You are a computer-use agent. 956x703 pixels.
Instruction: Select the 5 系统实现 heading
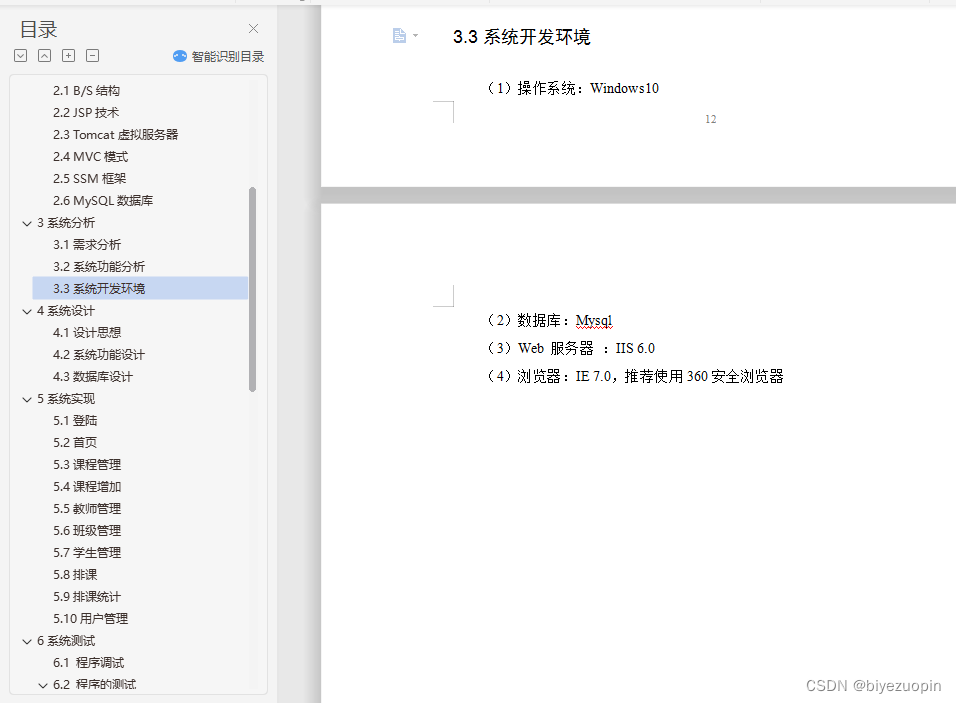66,399
